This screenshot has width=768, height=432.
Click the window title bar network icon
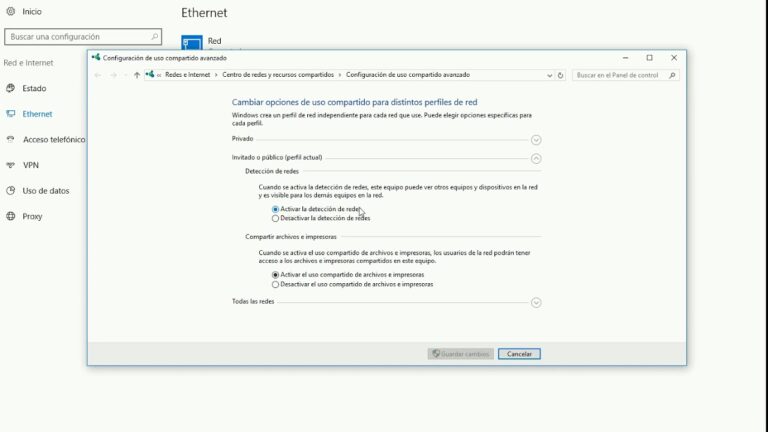tap(96, 57)
